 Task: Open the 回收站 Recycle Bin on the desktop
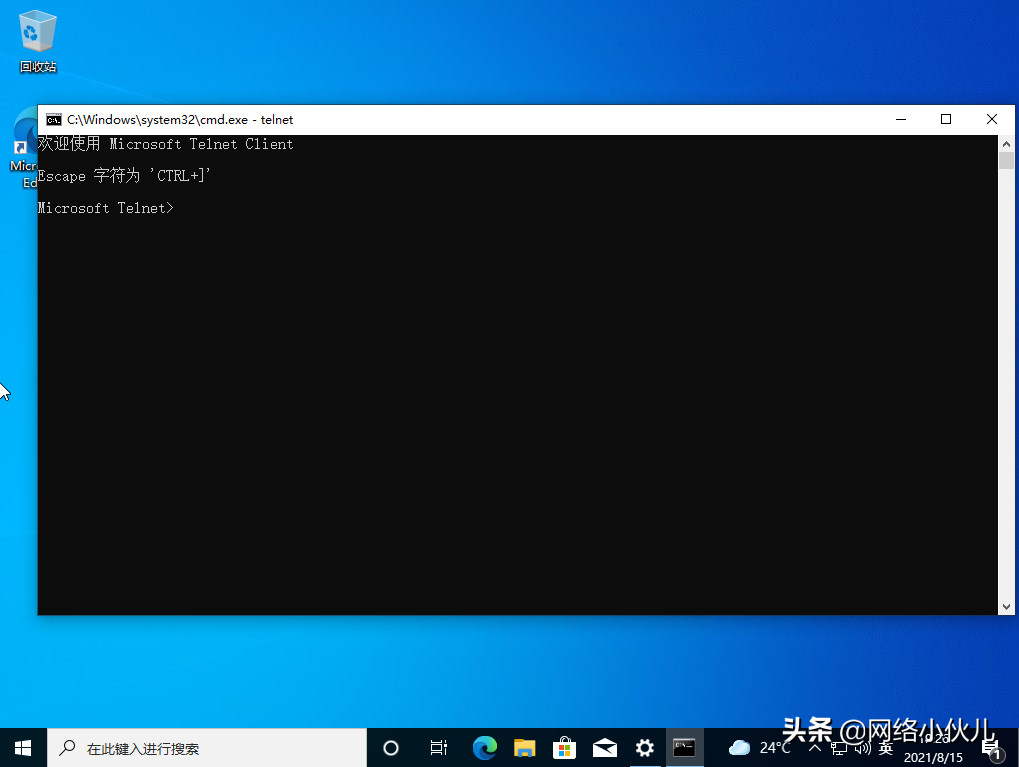pyautogui.click(x=37, y=30)
